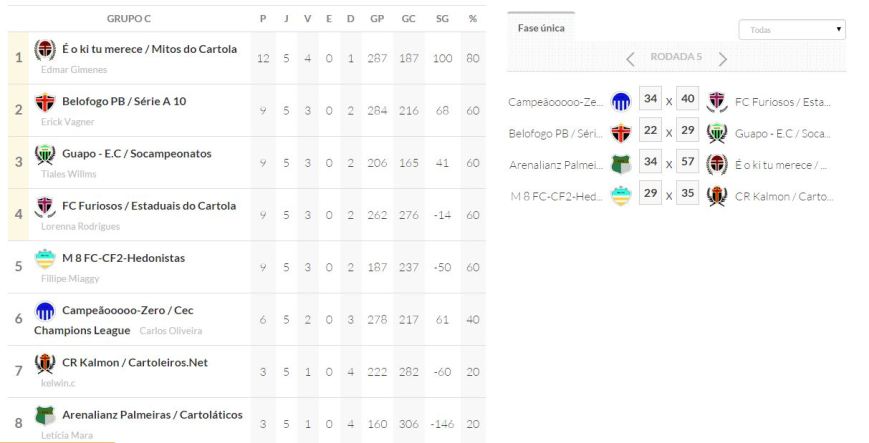Click the Arenalianz Palmeiras green crest in standings
This screenshot has width=869, height=443.
point(45,414)
